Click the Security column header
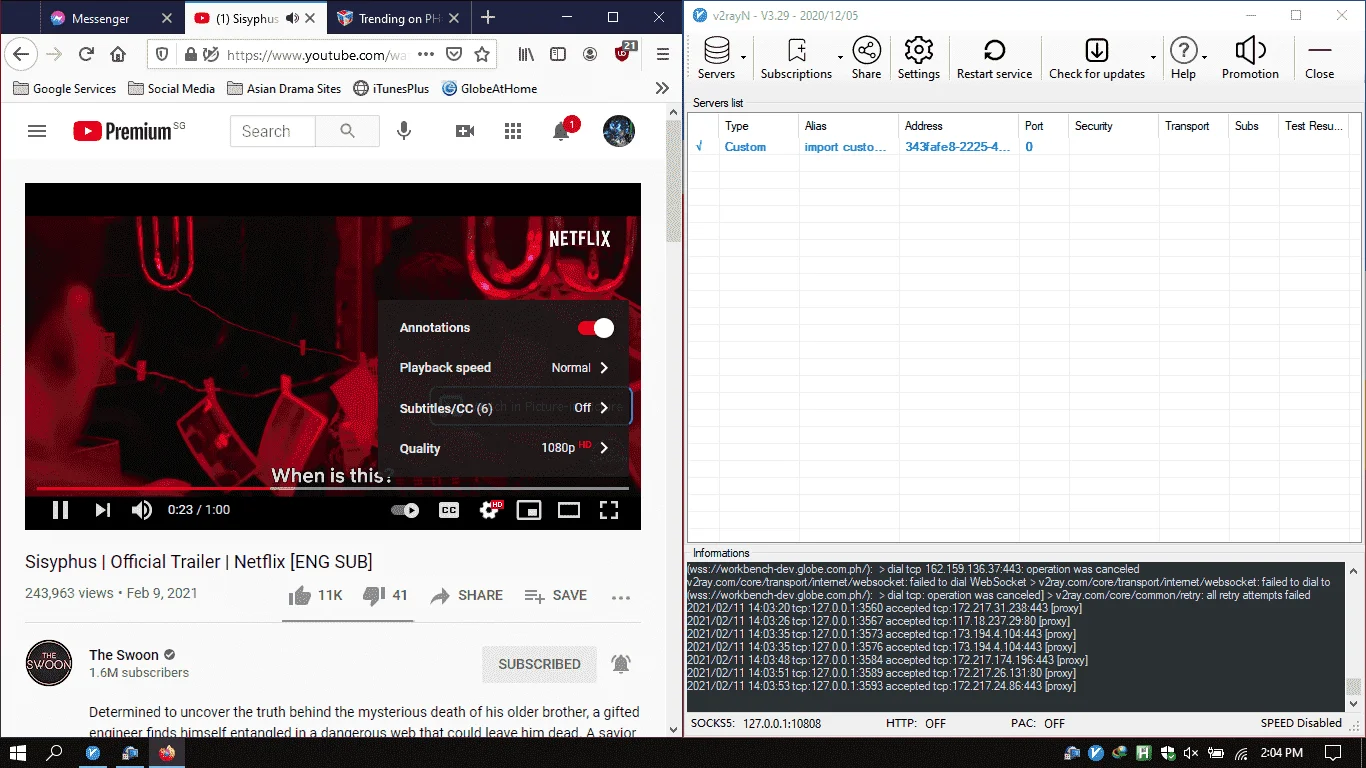 coord(1113,126)
